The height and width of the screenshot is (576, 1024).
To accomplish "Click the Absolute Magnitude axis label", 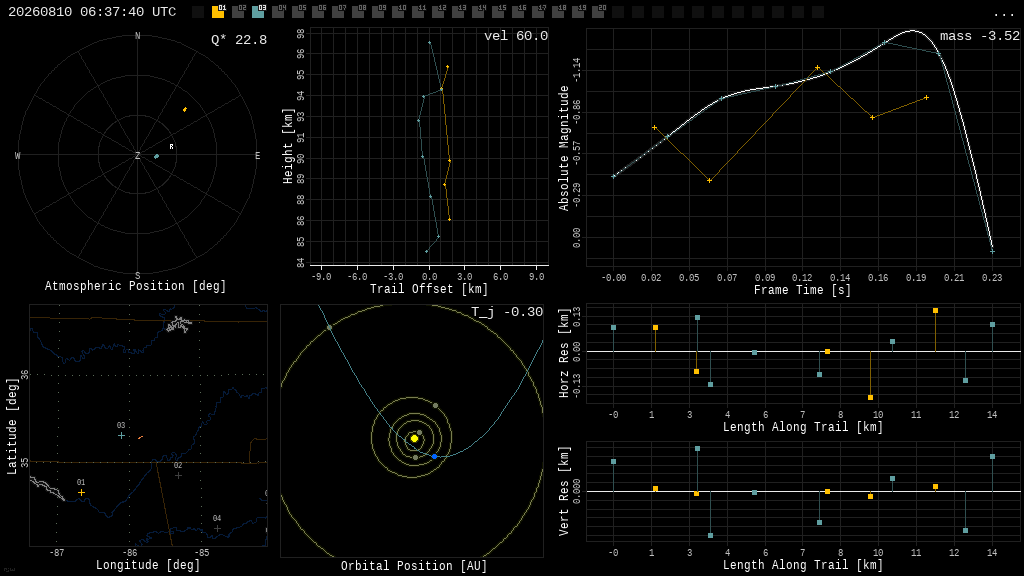I will click(564, 148).
